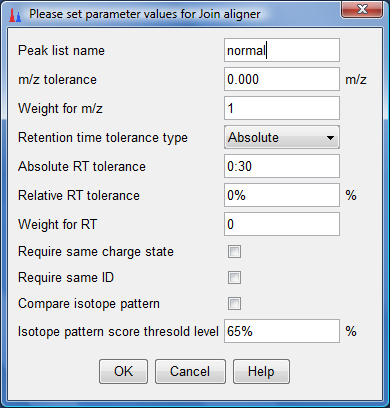Enable Require same charge state checkbox
Image resolution: width=390 pixels, height=408 pixels.
coord(234,252)
